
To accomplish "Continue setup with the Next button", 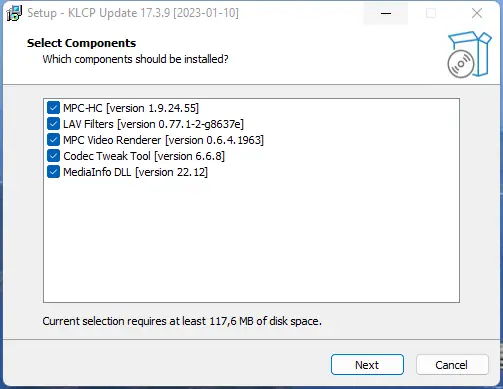I will 367,365.
